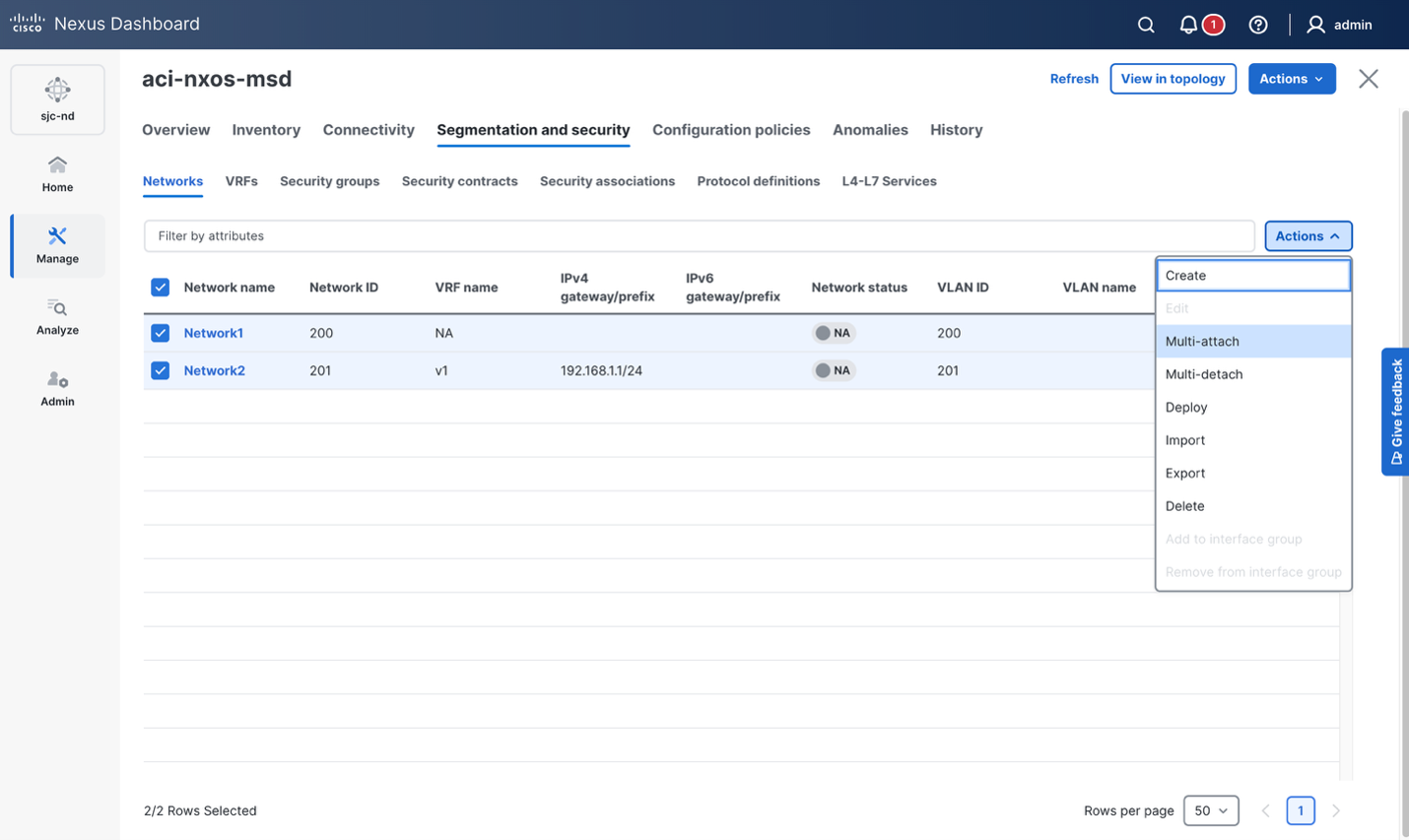The width and height of the screenshot is (1409, 840).
Task: Choose Multi-detach from the Actions menu
Action: tap(1253, 374)
